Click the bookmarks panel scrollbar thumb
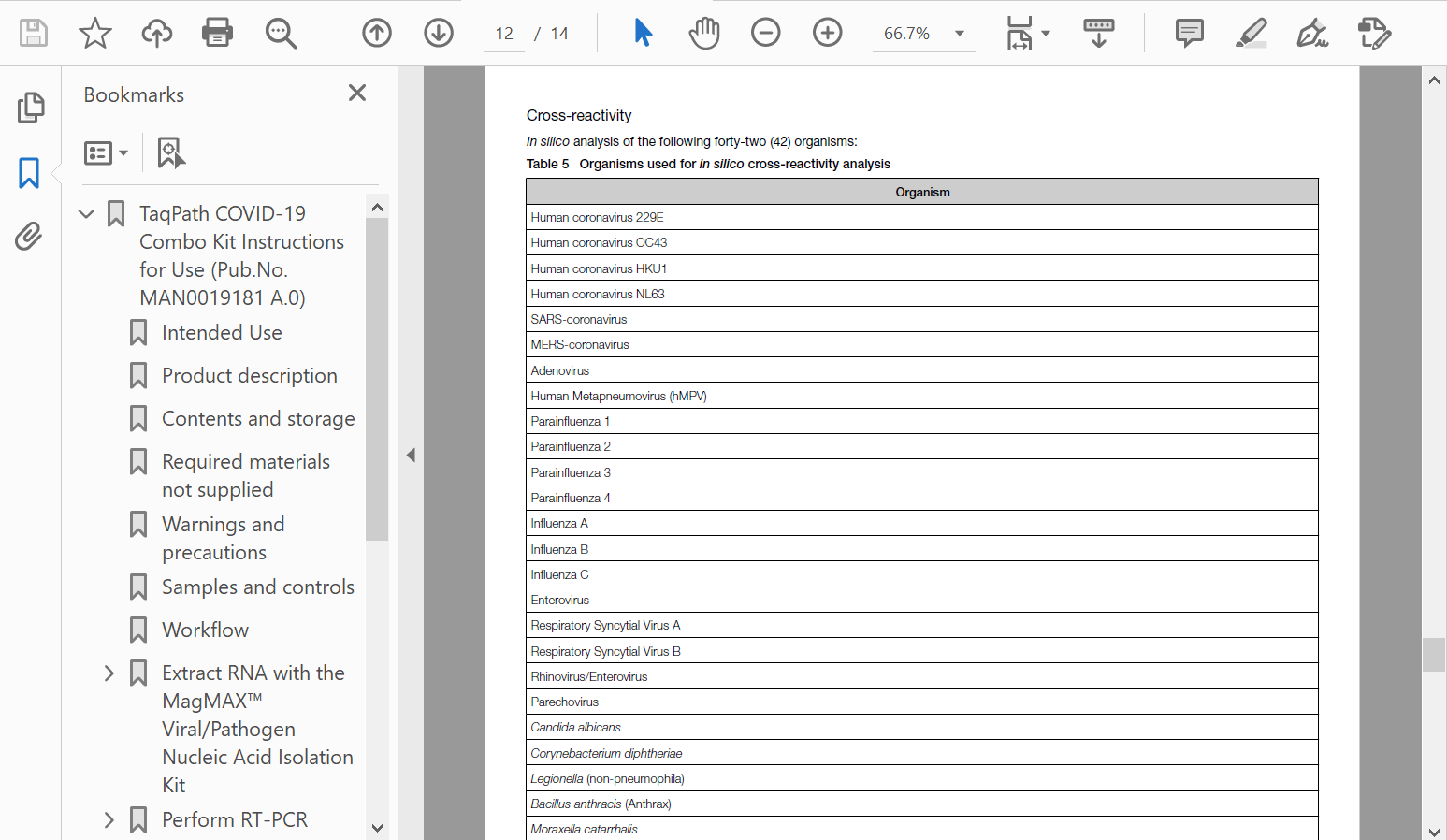The width and height of the screenshot is (1447, 840). pyautogui.click(x=377, y=379)
